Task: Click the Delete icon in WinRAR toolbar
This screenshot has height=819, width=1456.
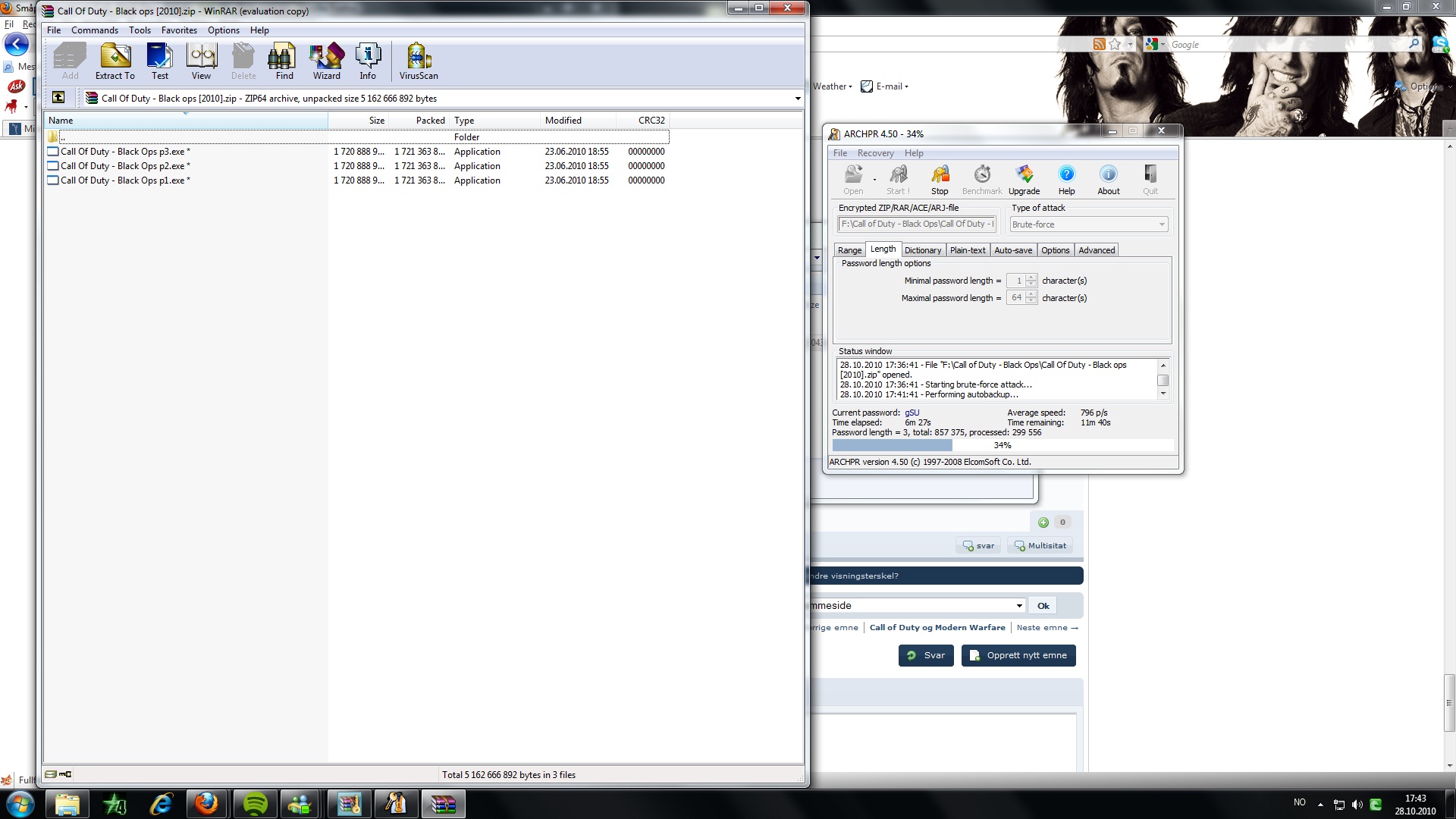Action: (x=243, y=61)
